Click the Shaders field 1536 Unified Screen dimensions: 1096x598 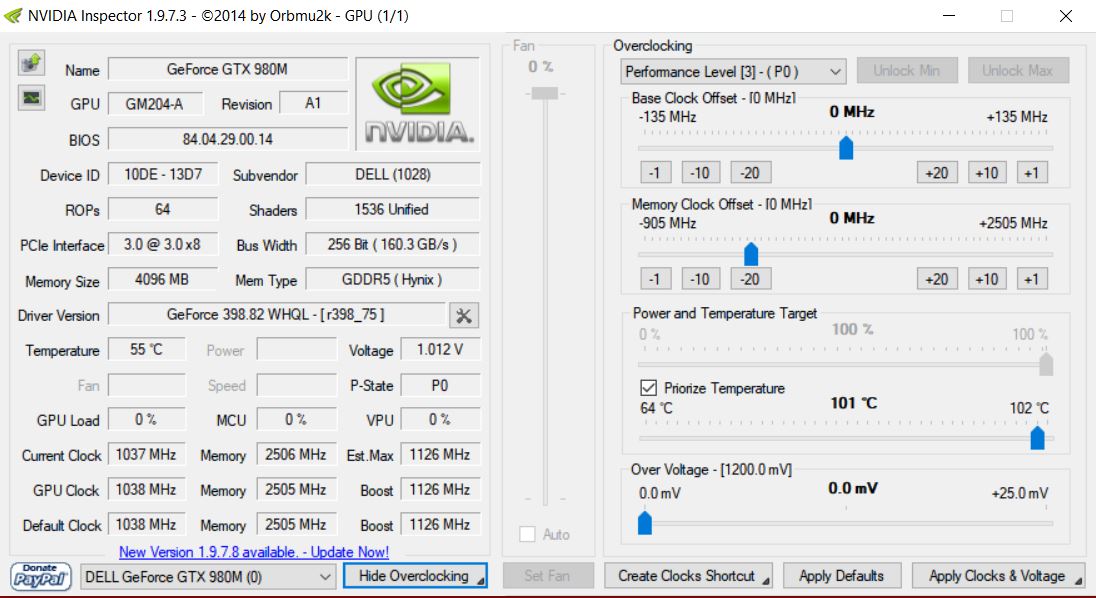coord(393,209)
